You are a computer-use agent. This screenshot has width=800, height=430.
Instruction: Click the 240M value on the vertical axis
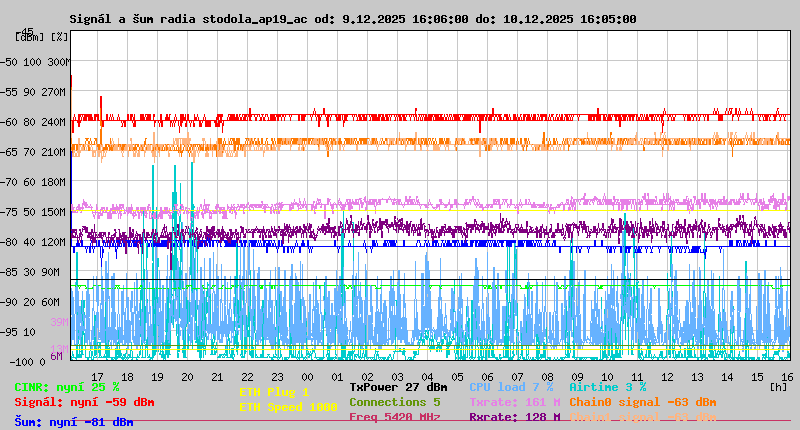(x=54, y=122)
